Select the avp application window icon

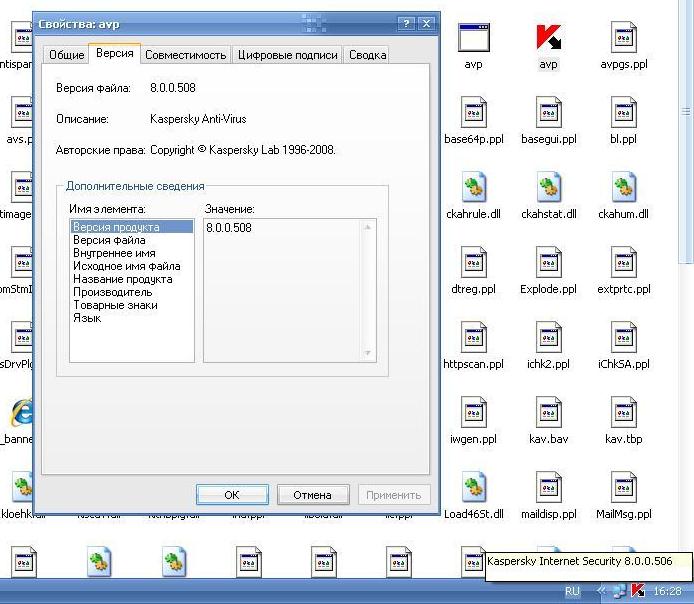click(x=474, y=38)
